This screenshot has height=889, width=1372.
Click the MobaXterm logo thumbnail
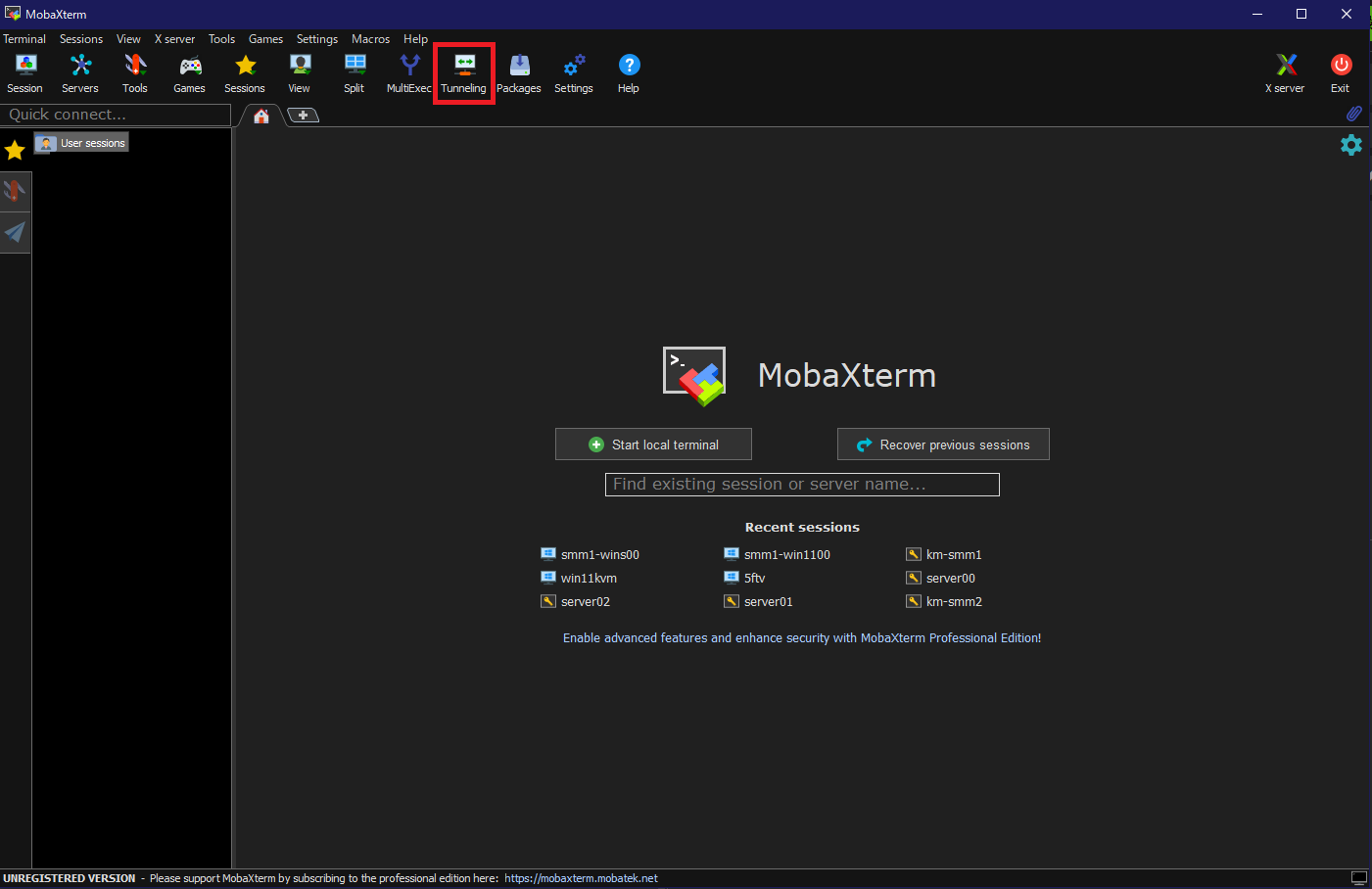click(693, 375)
